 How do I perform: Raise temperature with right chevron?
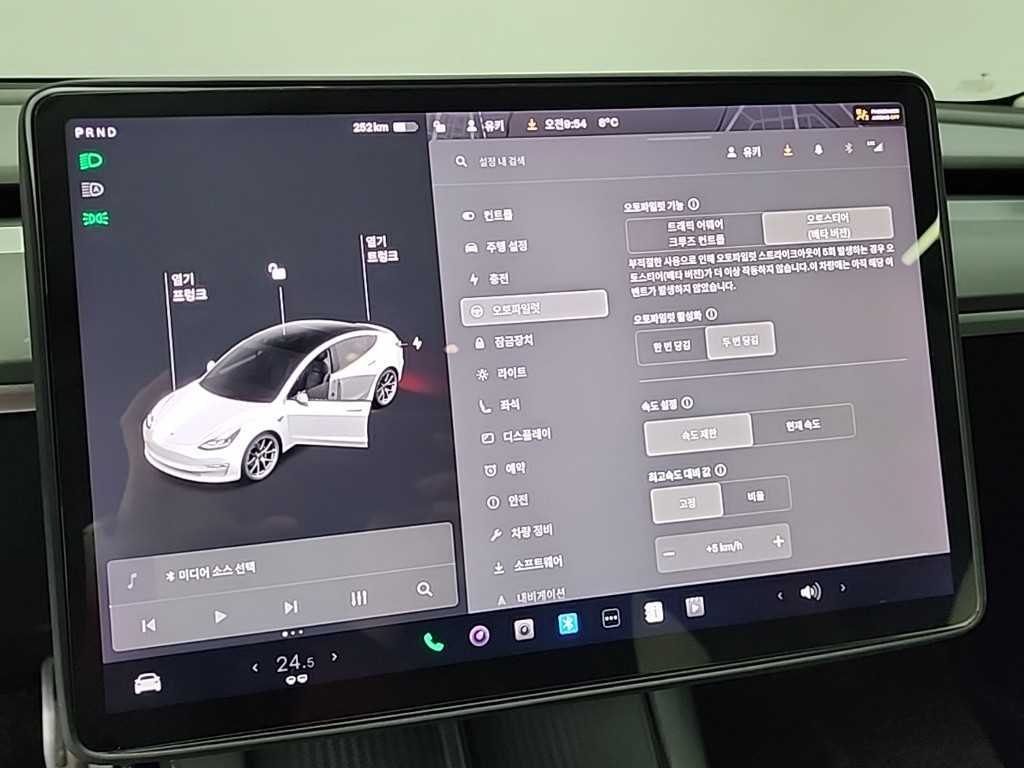[x=334, y=657]
